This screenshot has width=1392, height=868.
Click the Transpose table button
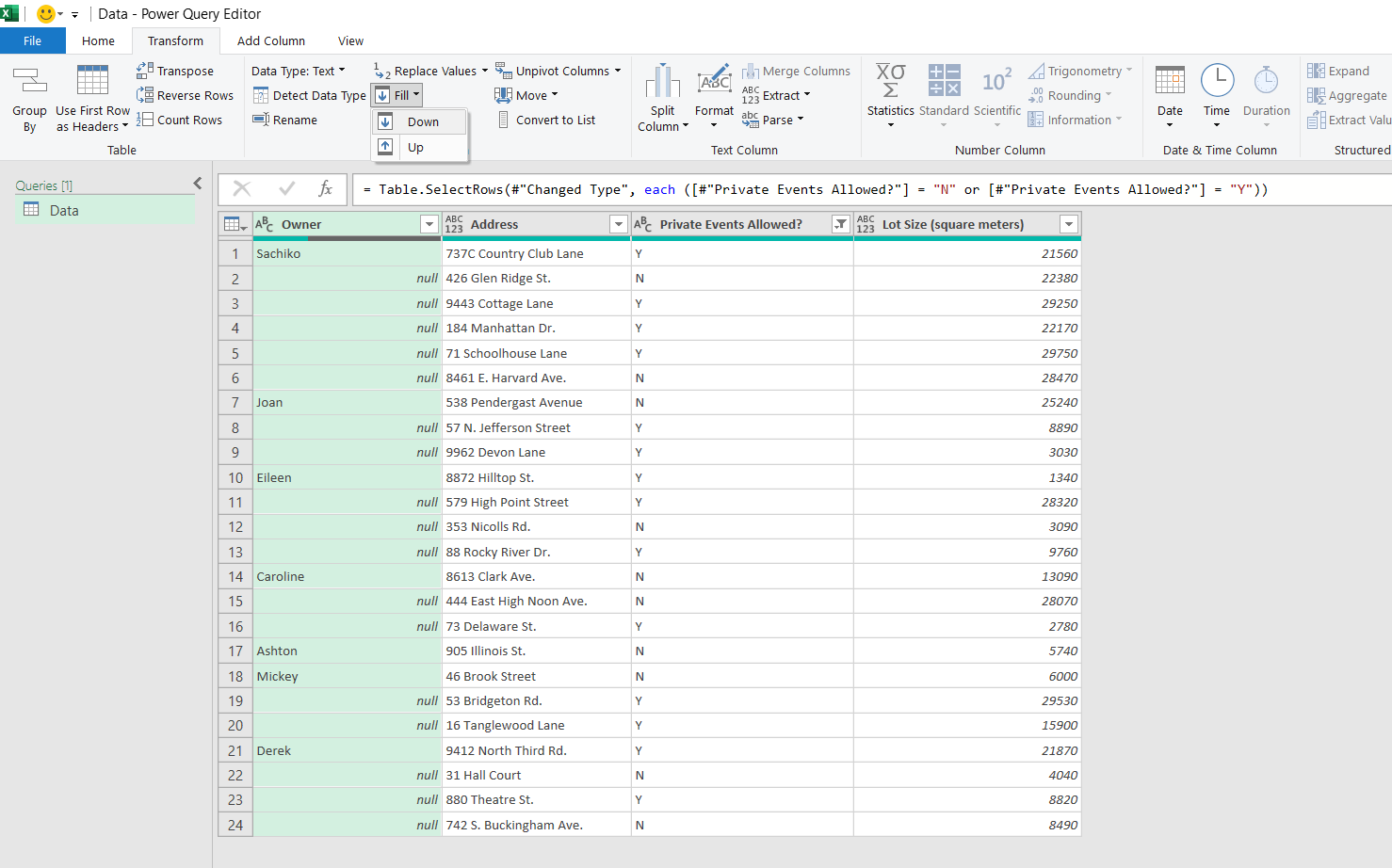pyautogui.click(x=175, y=71)
